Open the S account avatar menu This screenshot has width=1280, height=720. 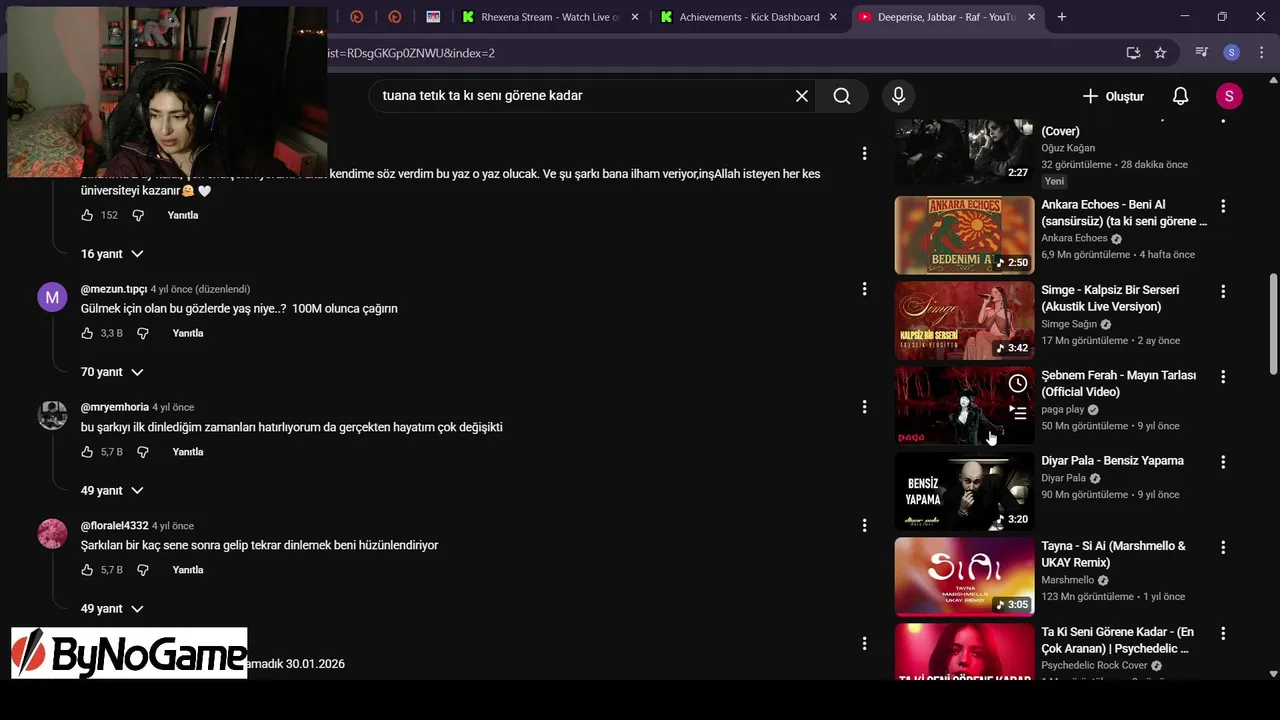click(1229, 96)
